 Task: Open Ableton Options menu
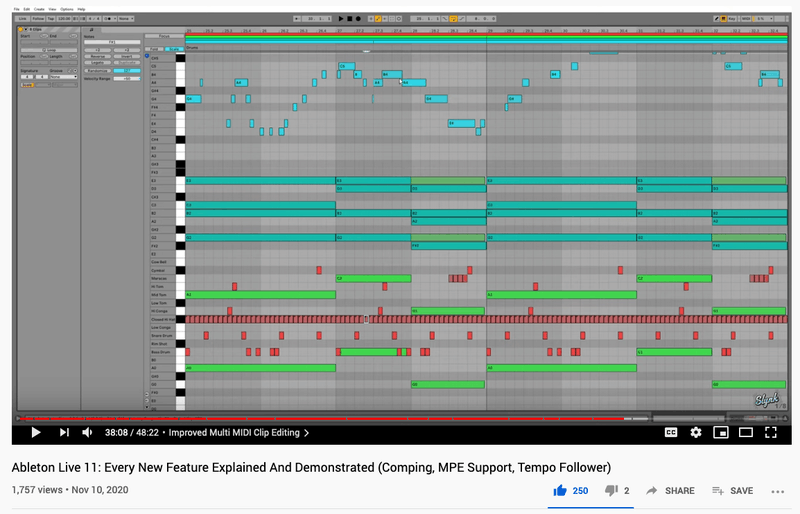click(67, 9)
